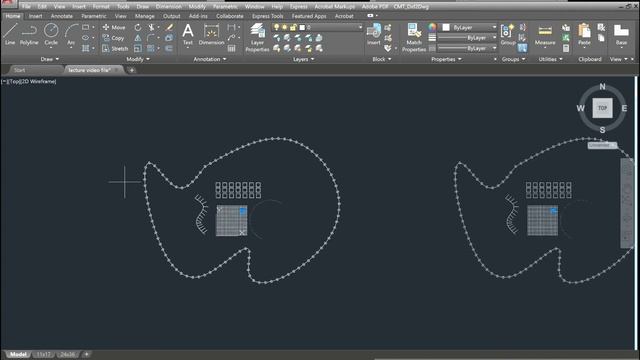Select the Circle tool
640x360 pixels.
pos(51,34)
